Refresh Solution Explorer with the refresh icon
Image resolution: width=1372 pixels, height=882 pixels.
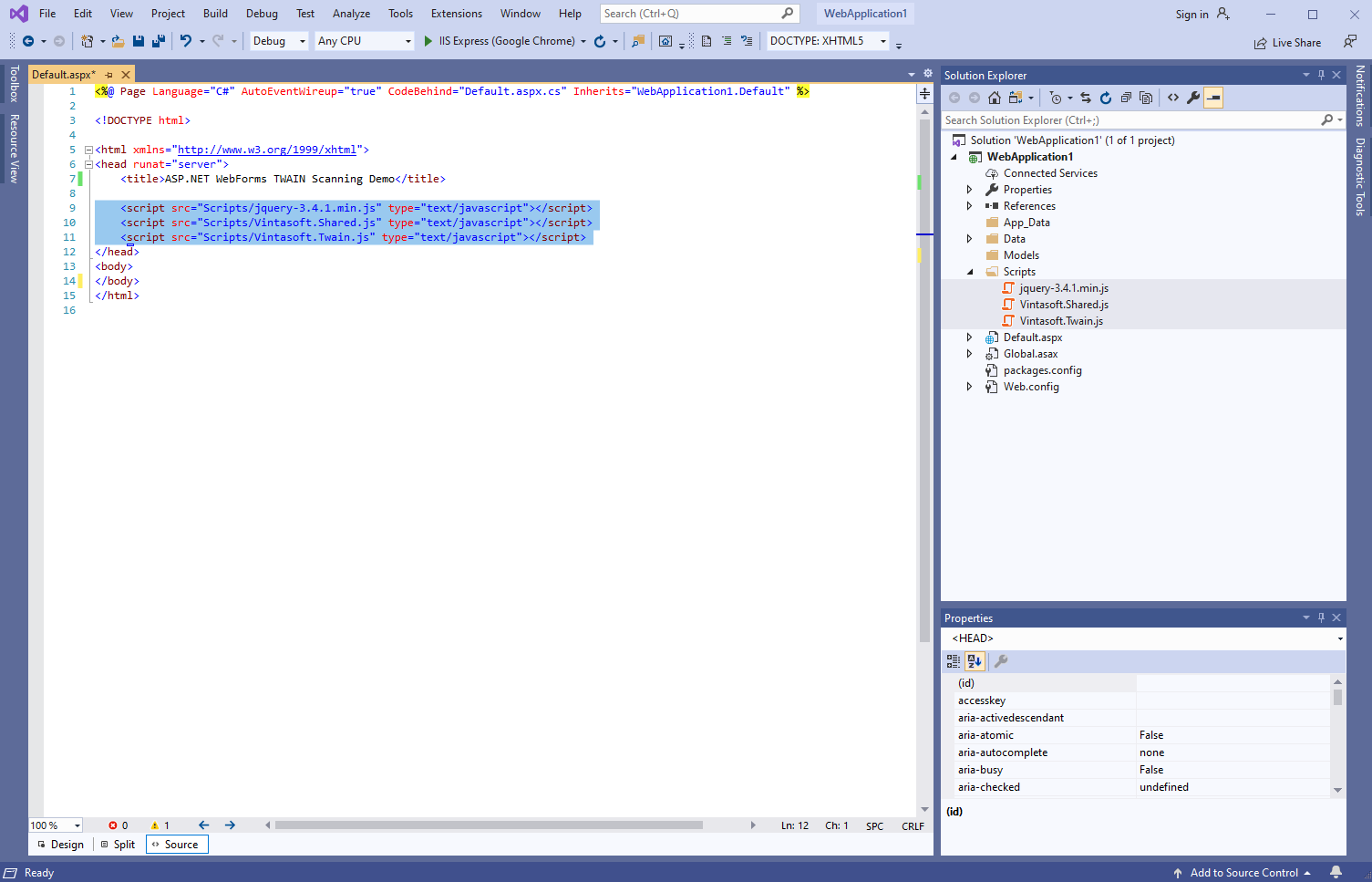pos(1106,98)
